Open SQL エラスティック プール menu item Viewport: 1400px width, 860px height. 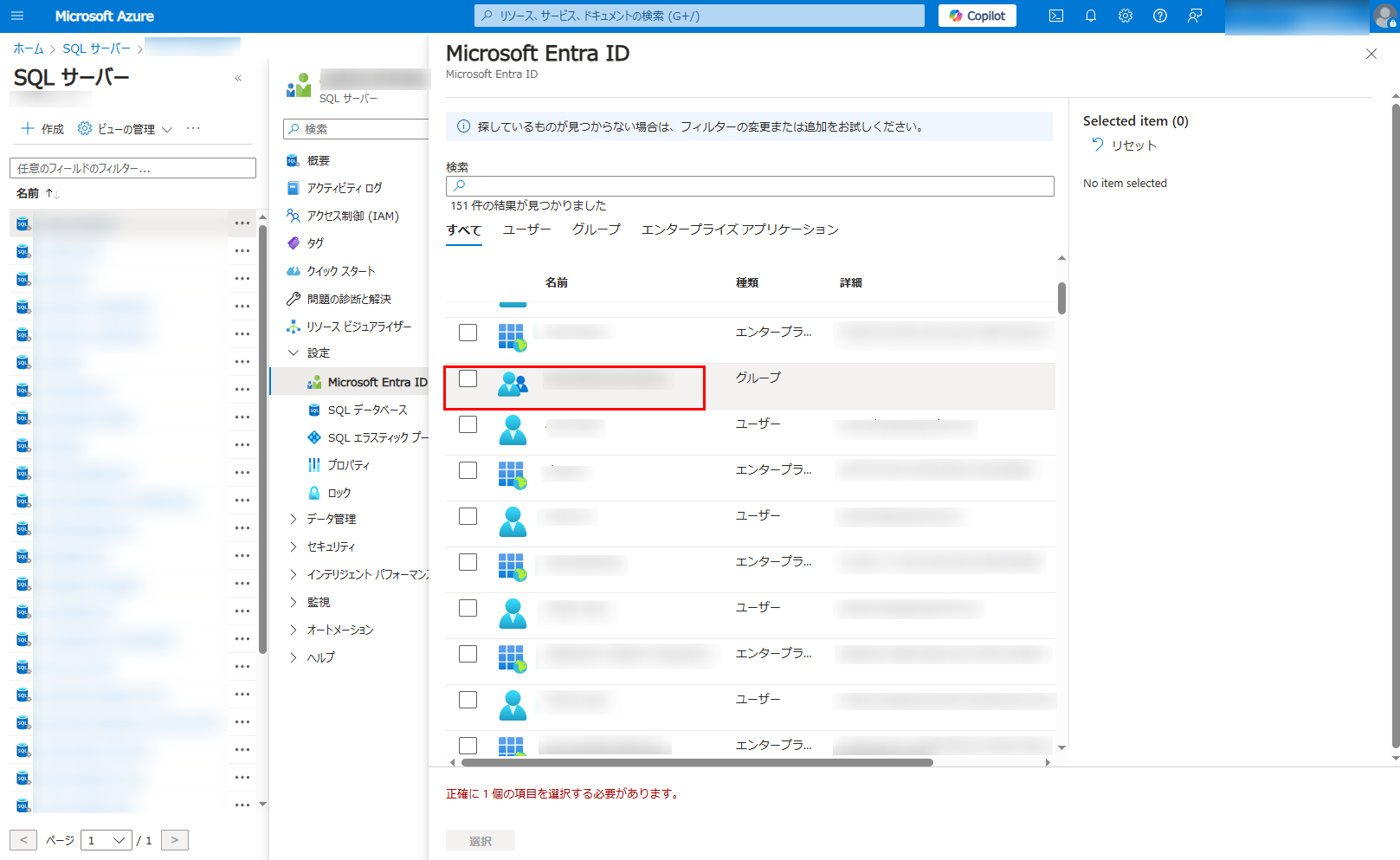368,437
